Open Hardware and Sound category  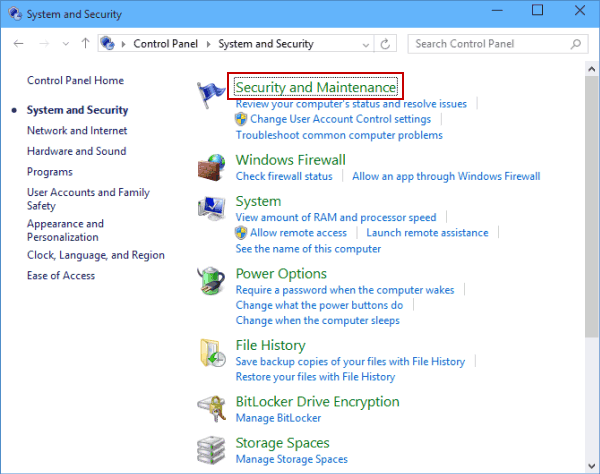tap(77, 151)
